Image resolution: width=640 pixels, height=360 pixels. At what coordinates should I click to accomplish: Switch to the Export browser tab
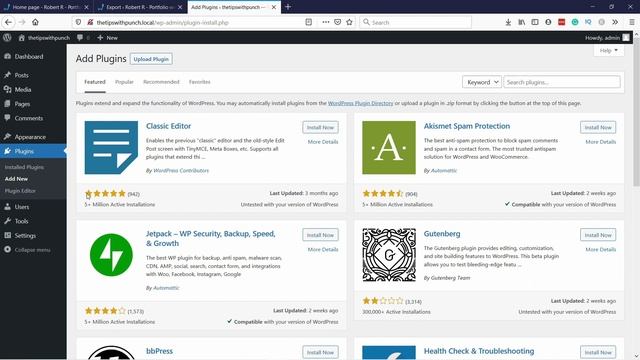[x=140, y=7]
